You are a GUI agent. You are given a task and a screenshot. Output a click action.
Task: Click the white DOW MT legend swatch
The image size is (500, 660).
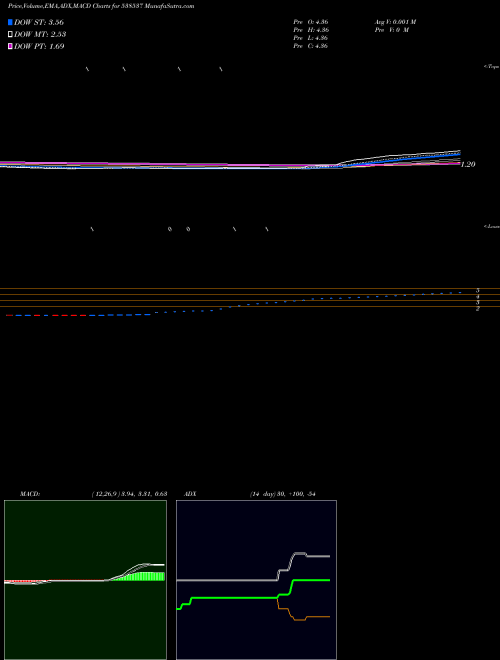point(10,35)
